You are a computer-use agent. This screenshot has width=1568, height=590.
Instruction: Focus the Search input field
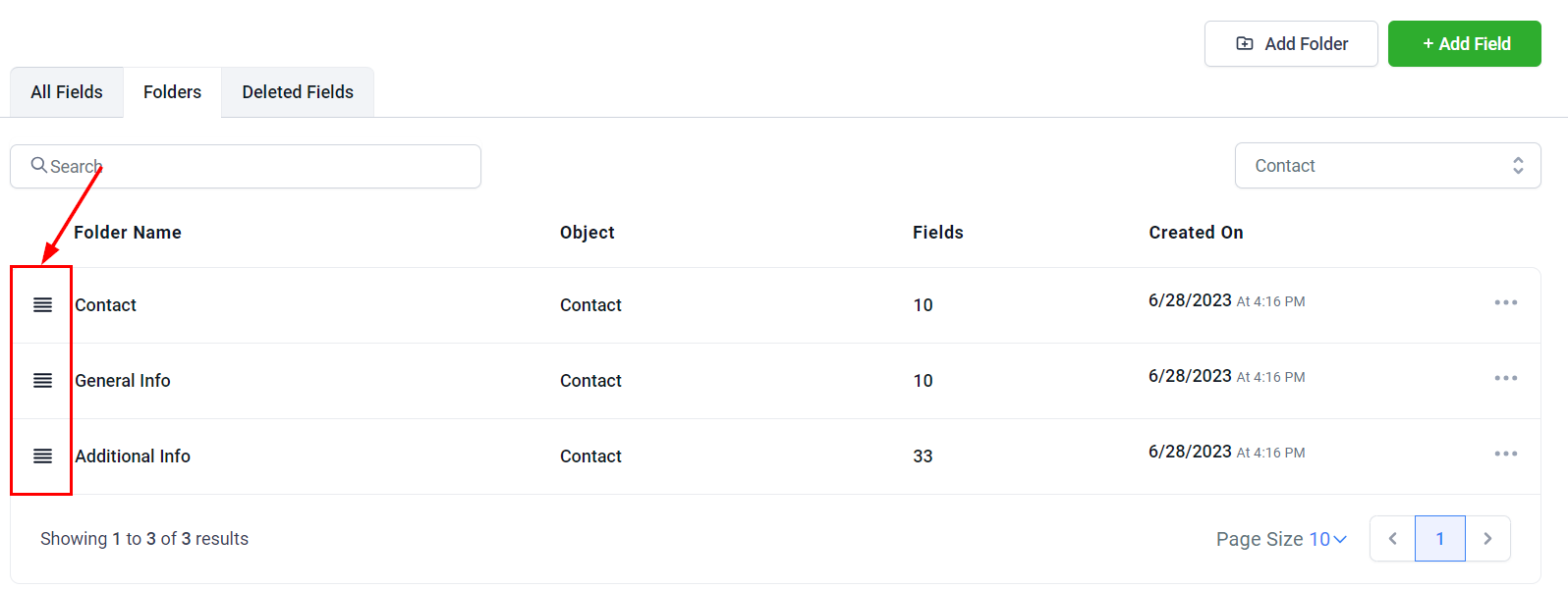[265, 167]
